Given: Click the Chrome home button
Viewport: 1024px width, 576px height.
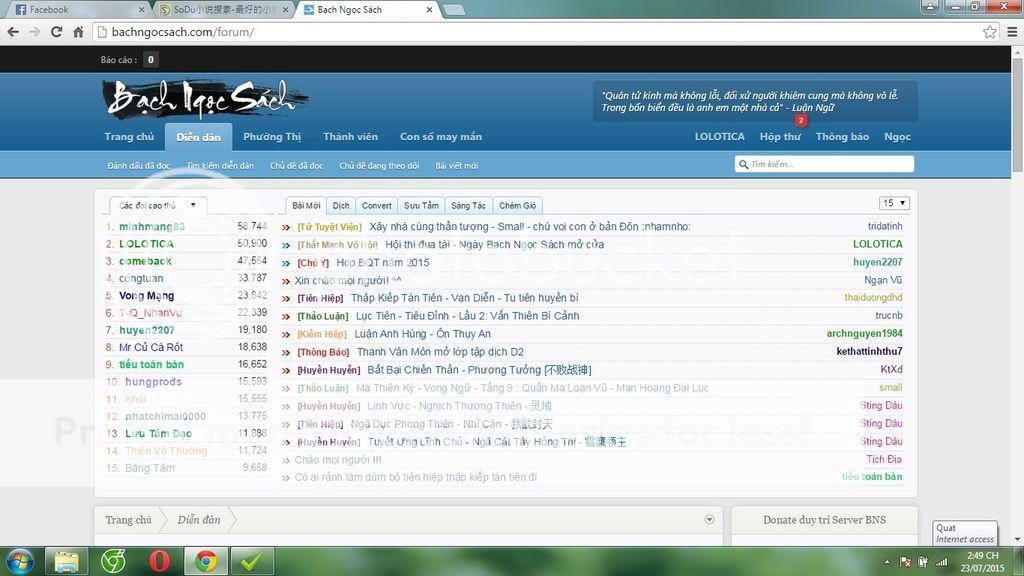Looking at the screenshot, I should tap(78, 32).
